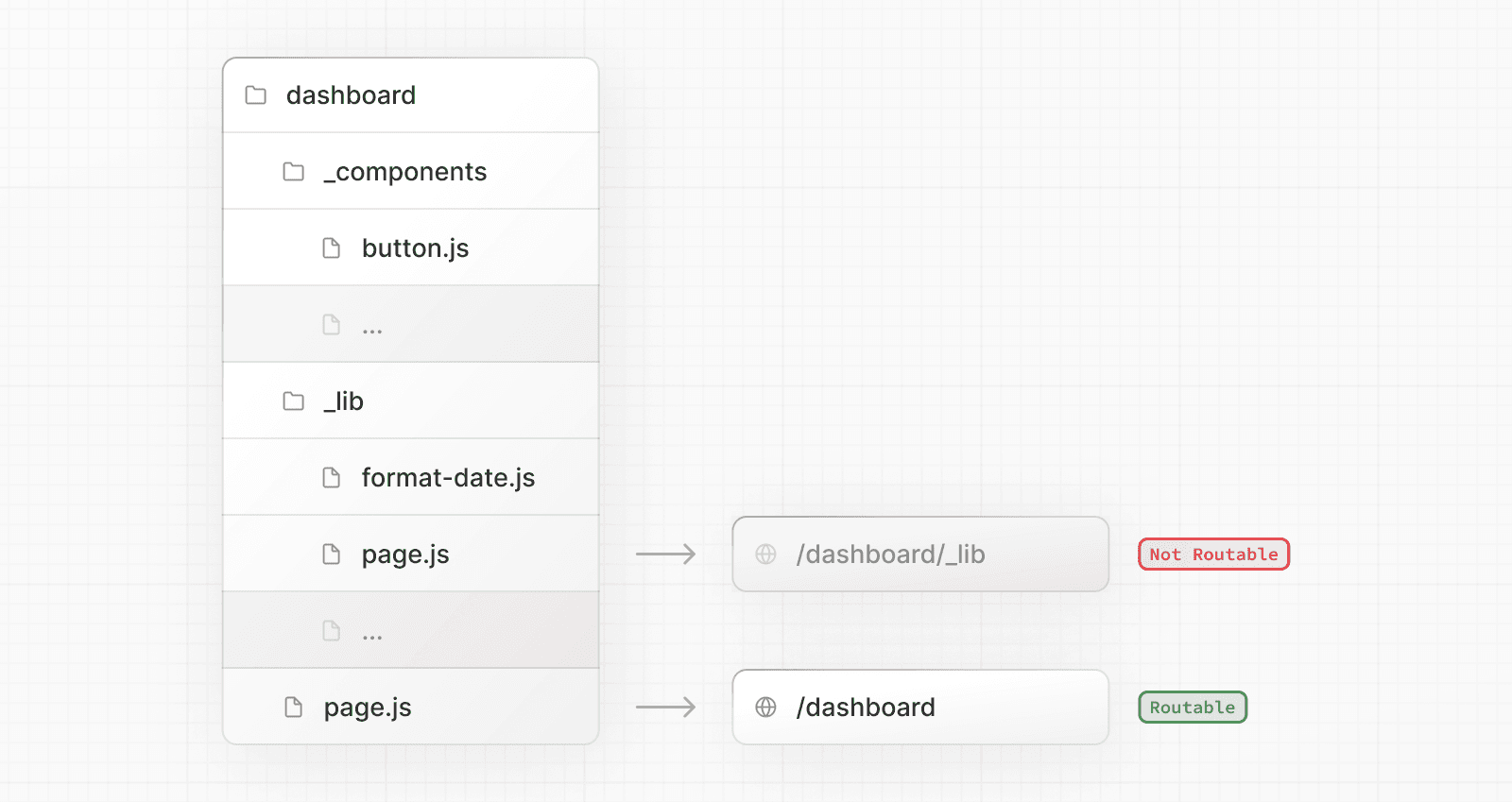The image size is (1512, 802).
Task: Click globe icon beside /dashboard/_lib
Action: (766, 555)
